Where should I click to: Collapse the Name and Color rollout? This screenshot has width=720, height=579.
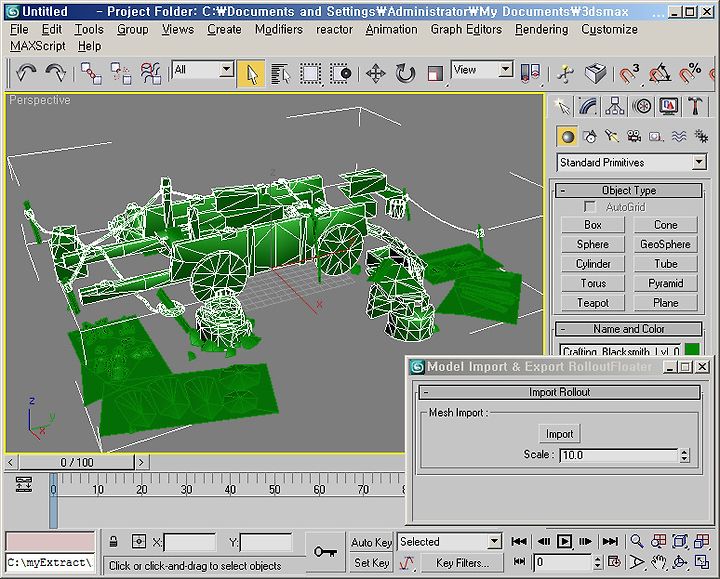[x=628, y=329]
